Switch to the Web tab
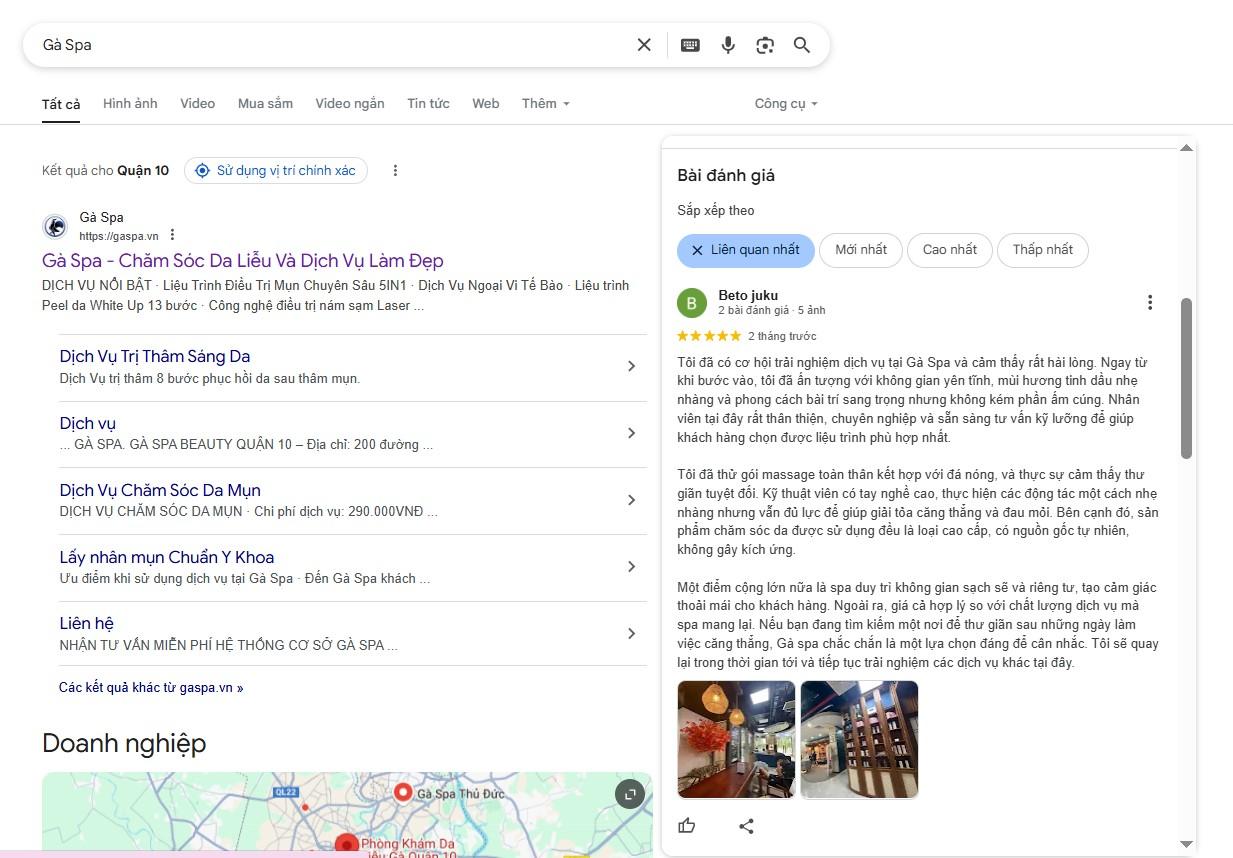Screen dimensions: 1233x858 [x=486, y=103]
